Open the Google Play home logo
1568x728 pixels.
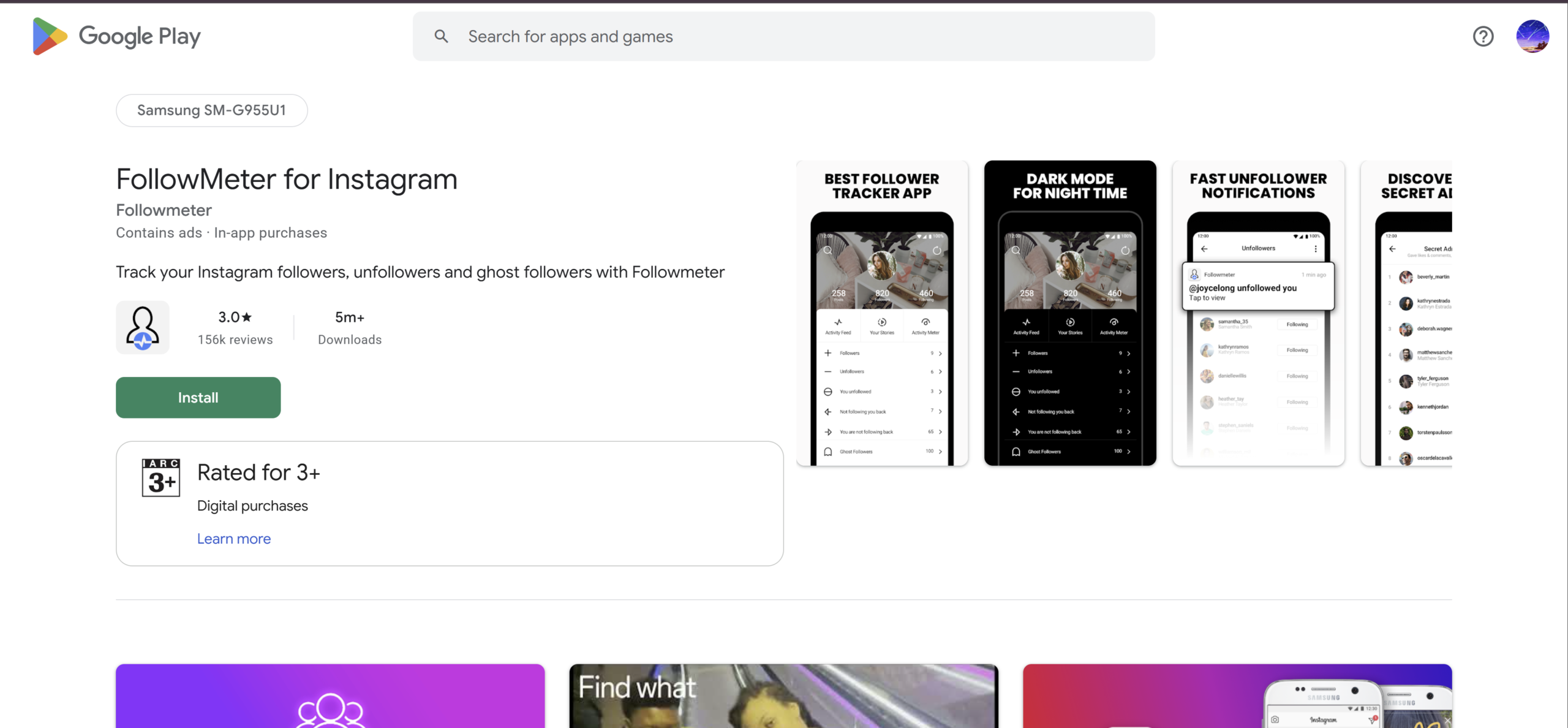116,36
